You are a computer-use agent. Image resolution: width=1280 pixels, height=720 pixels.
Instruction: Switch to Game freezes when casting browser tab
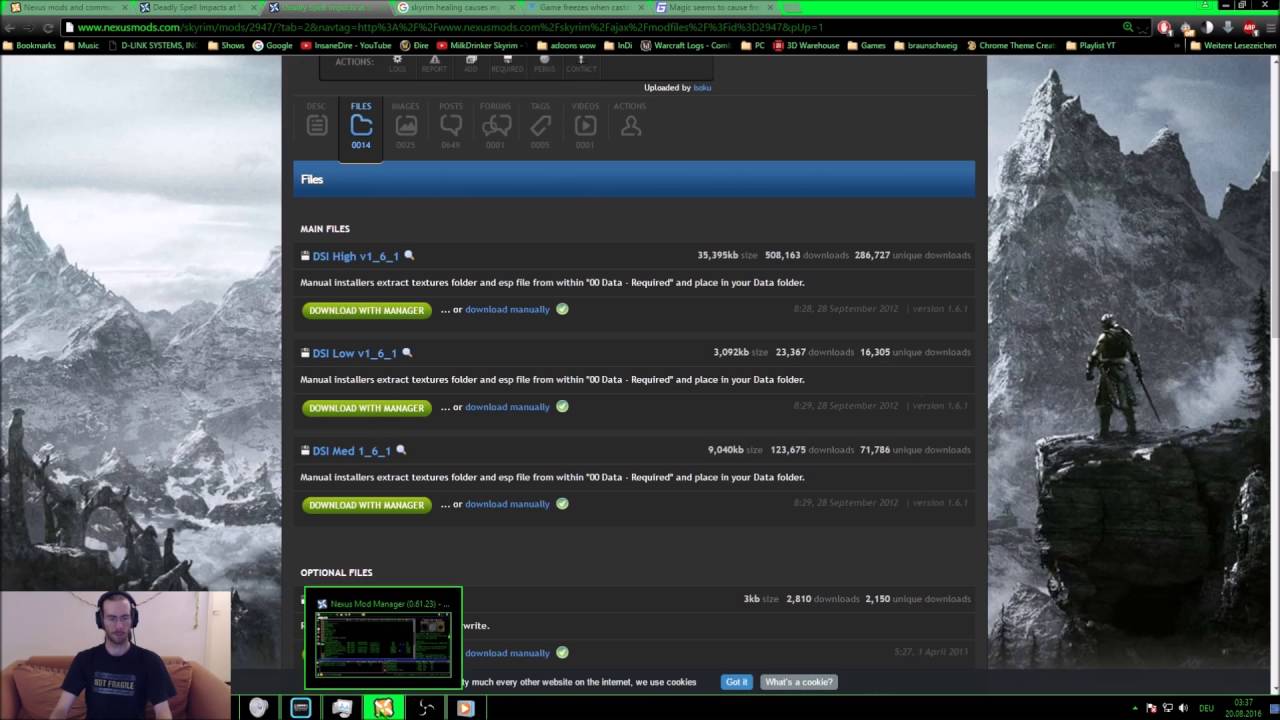click(584, 7)
